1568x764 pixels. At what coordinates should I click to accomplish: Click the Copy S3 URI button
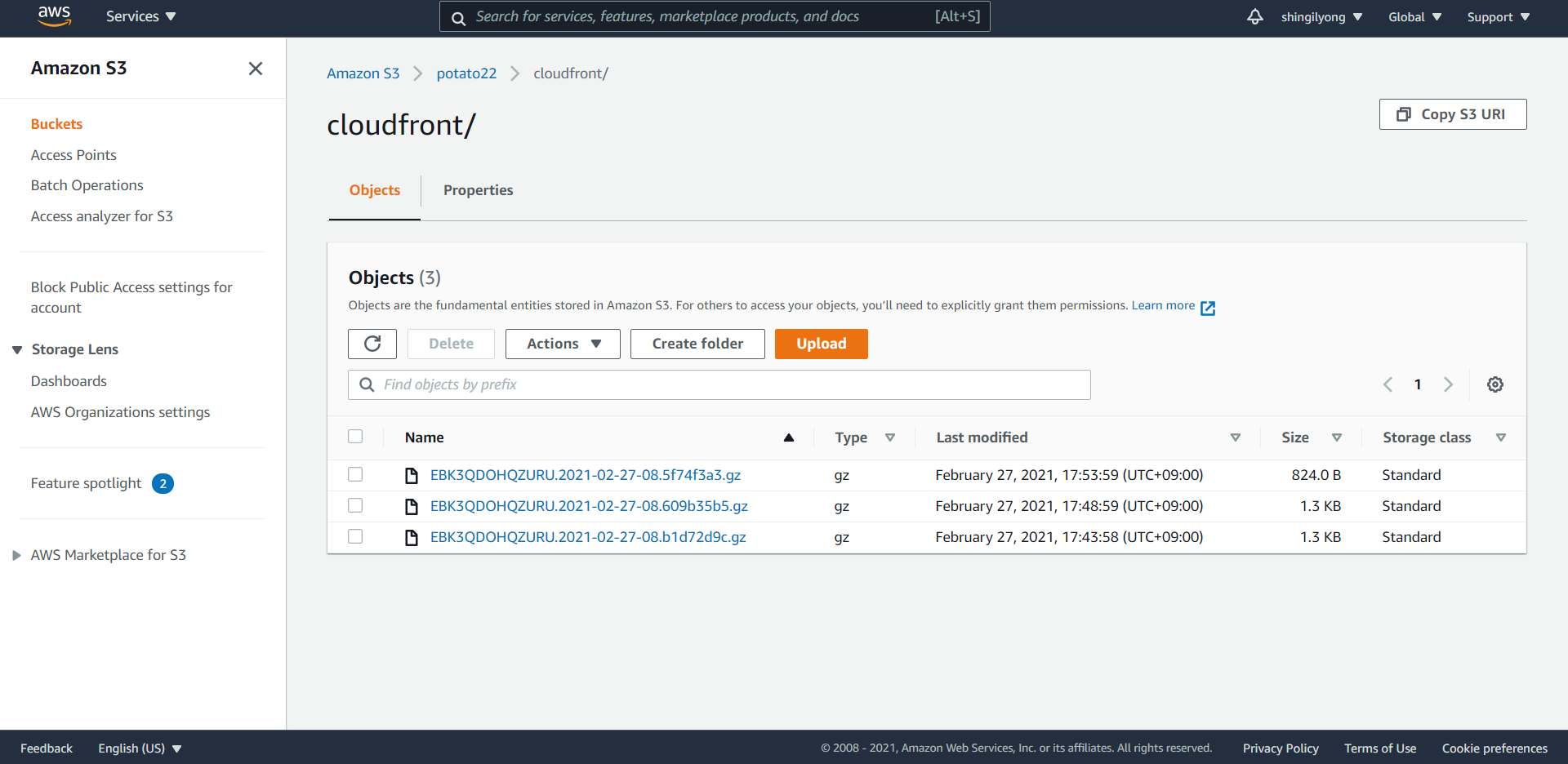[1453, 114]
